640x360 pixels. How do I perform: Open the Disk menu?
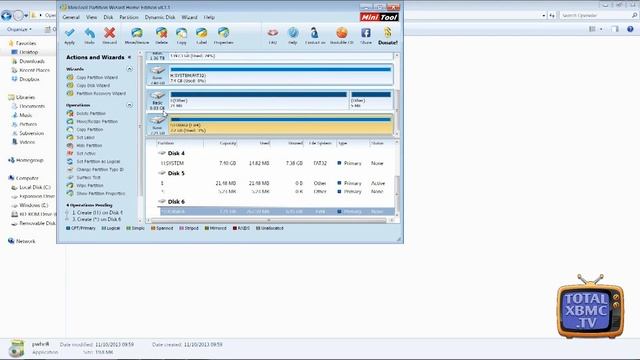[x=108, y=18]
